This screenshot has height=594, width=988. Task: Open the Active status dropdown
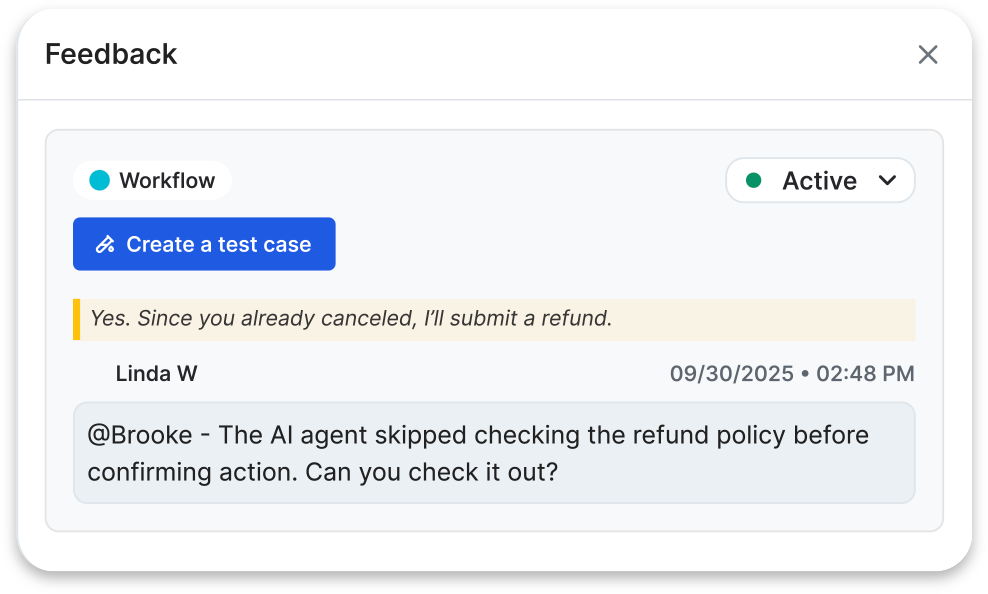820,181
